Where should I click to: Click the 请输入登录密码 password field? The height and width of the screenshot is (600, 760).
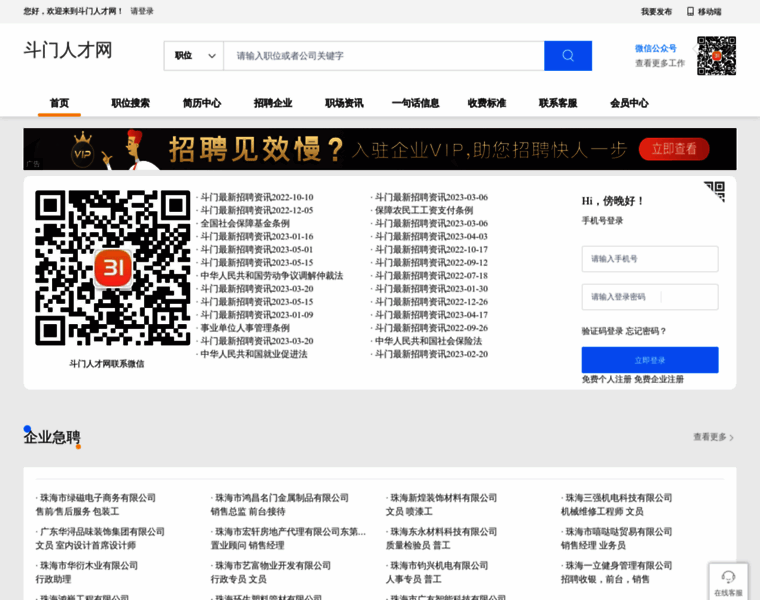(x=650, y=297)
